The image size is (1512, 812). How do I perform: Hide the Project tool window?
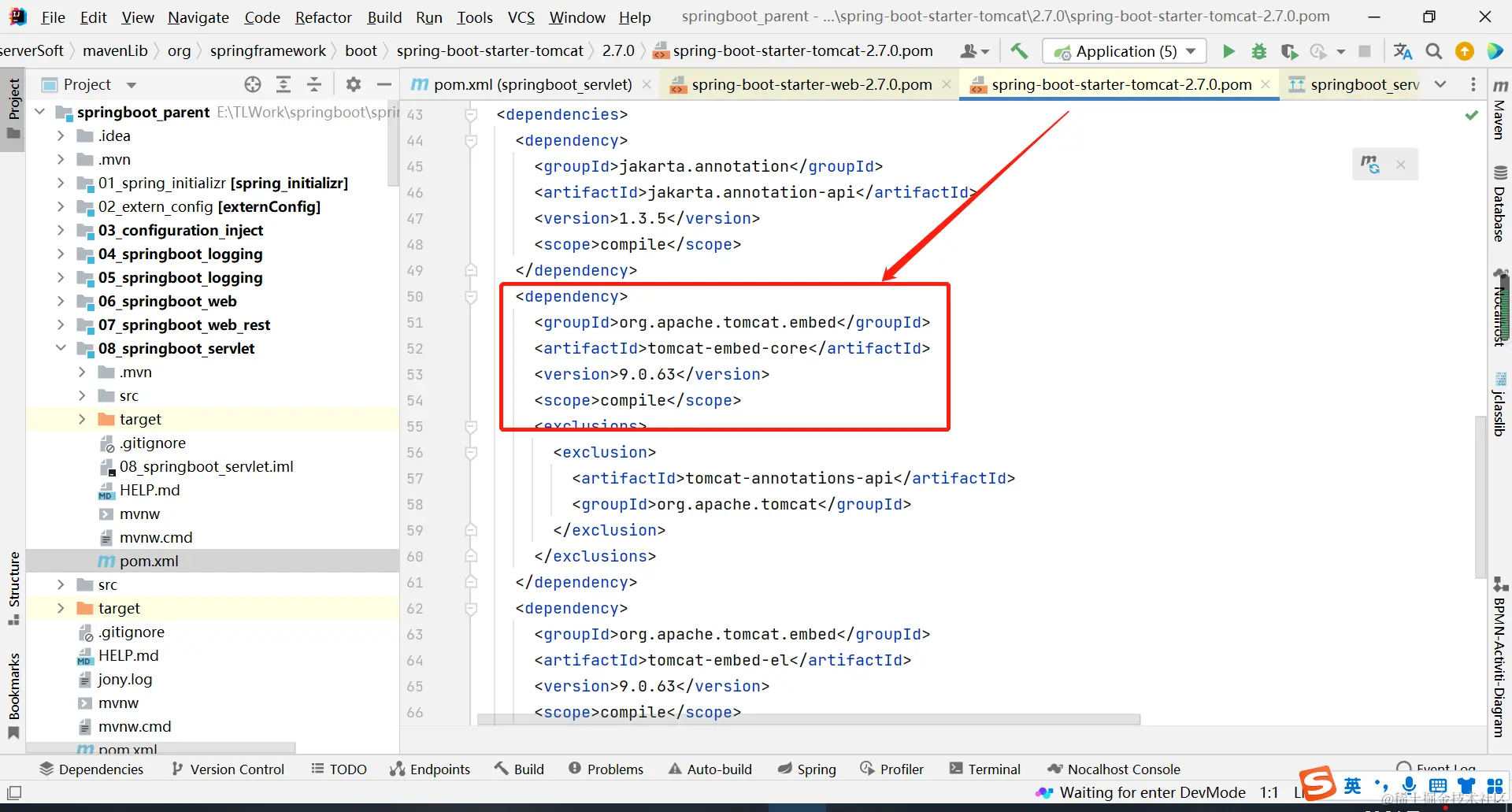pyautogui.click(x=384, y=84)
